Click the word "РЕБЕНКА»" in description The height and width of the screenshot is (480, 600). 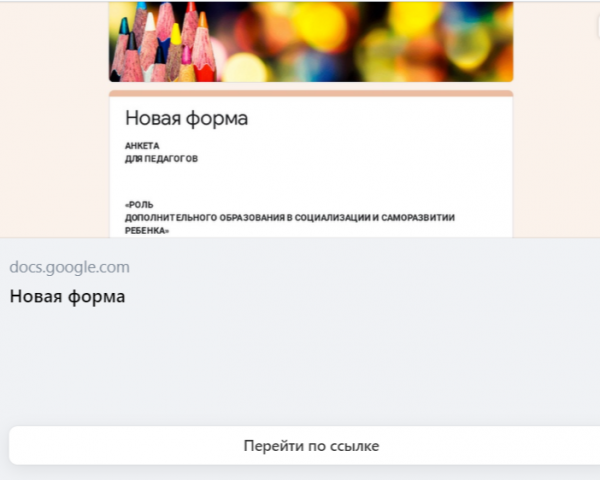(147, 229)
